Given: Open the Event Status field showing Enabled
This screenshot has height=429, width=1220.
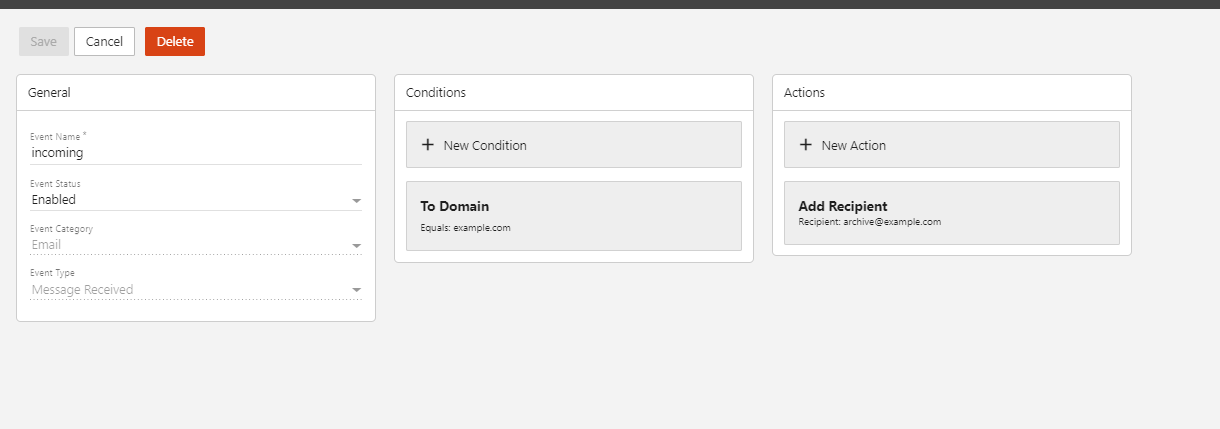Looking at the screenshot, I should click(190, 200).
